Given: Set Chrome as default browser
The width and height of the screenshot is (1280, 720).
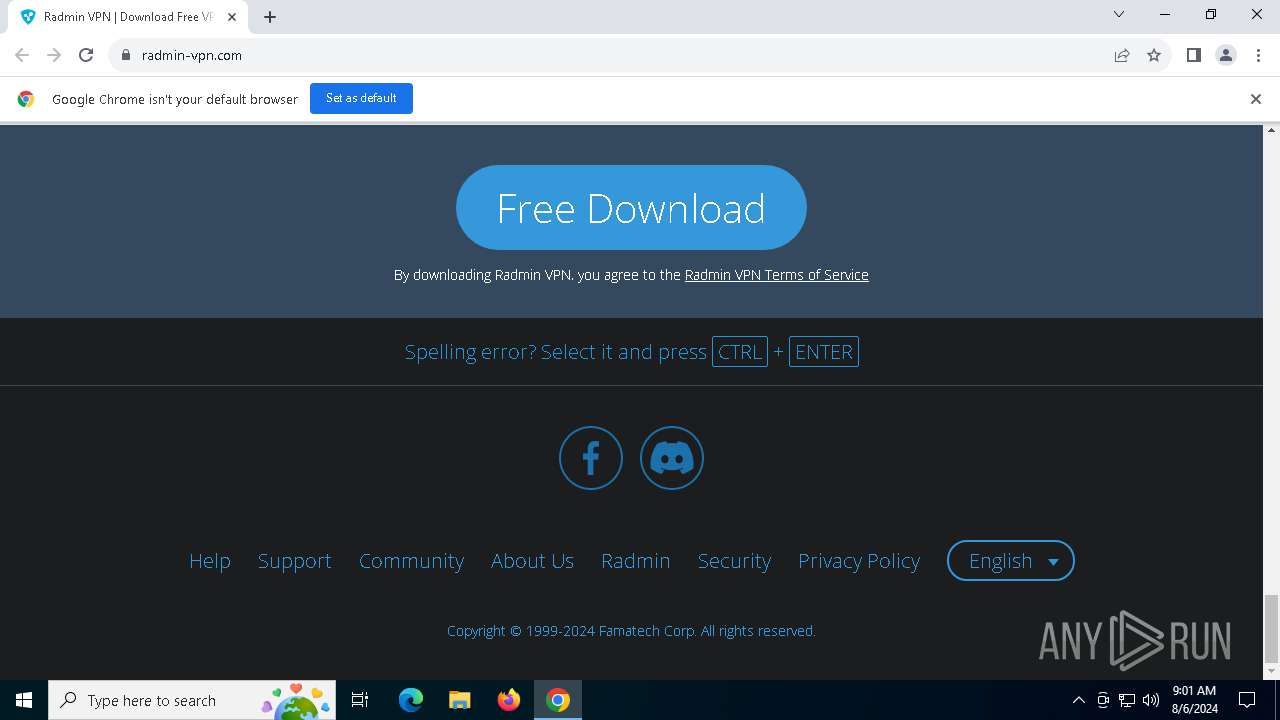Looking at the screenshot, I should tap(361, 98).
